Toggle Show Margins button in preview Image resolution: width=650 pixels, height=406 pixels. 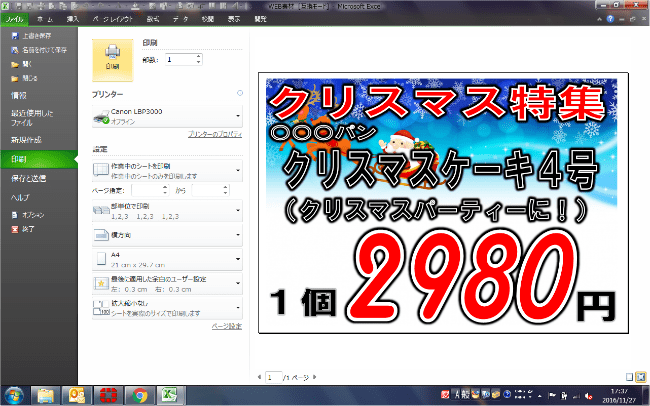pos(629,377)
